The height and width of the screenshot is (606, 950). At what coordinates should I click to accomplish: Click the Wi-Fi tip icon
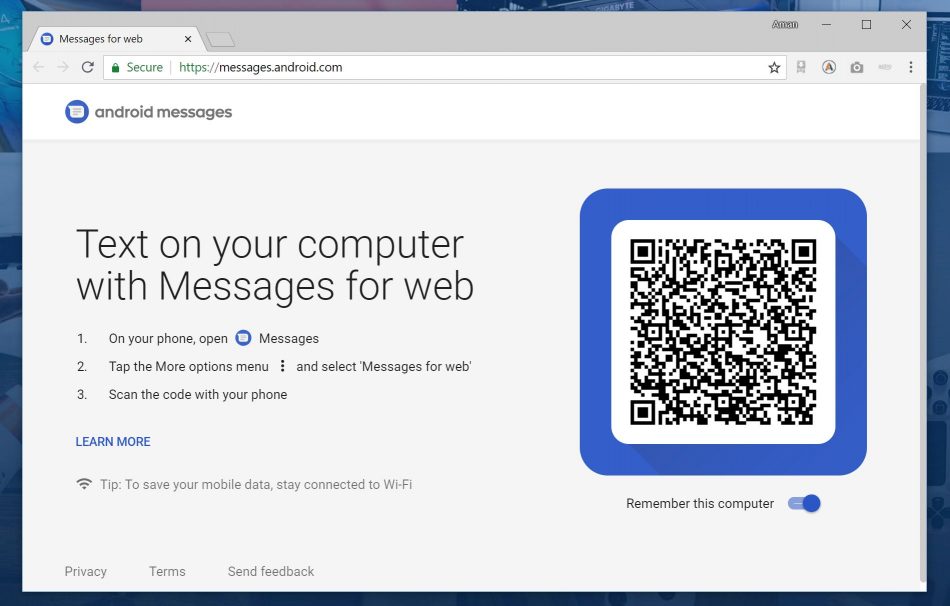[x=84, y=484]
